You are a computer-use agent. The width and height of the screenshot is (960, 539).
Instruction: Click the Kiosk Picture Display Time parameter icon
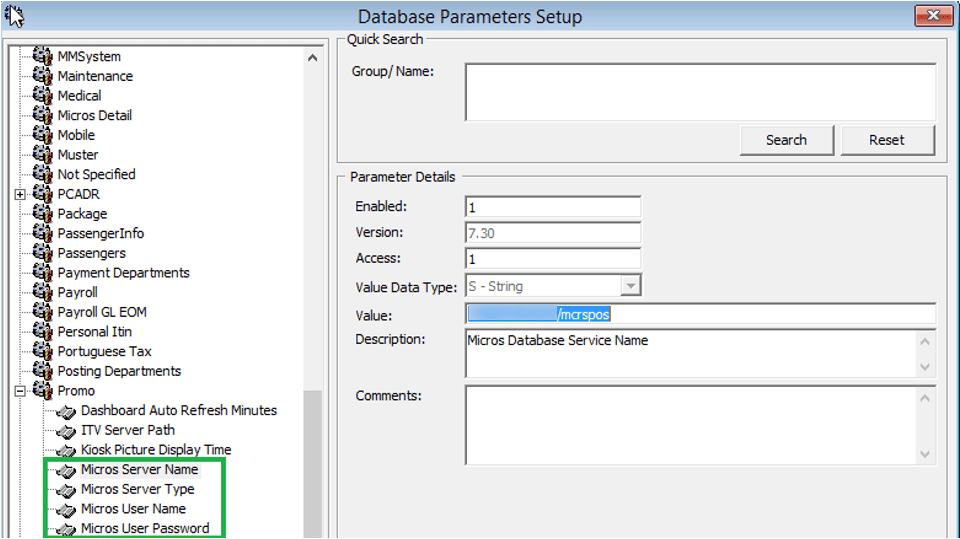coord(66,451)
